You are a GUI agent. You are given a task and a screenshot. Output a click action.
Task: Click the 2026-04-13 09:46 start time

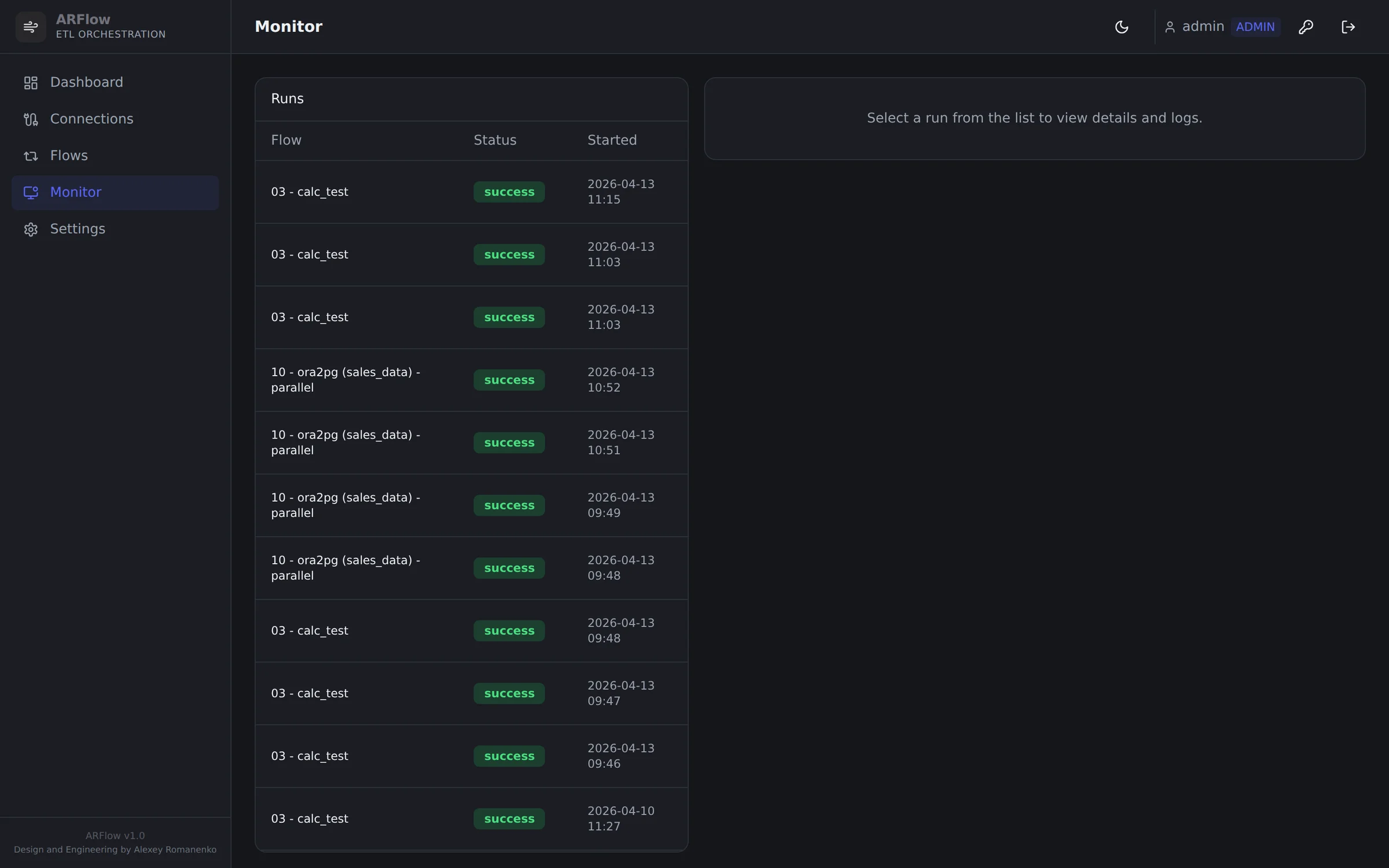pos(620,756)
